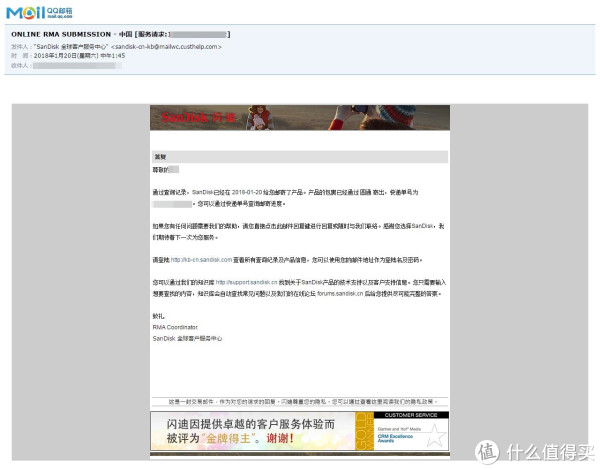Click the sender address sandisk-cn-kb@mailwc.custhelp.com
The height and width of the screenshot is (470, 600).
166,46
